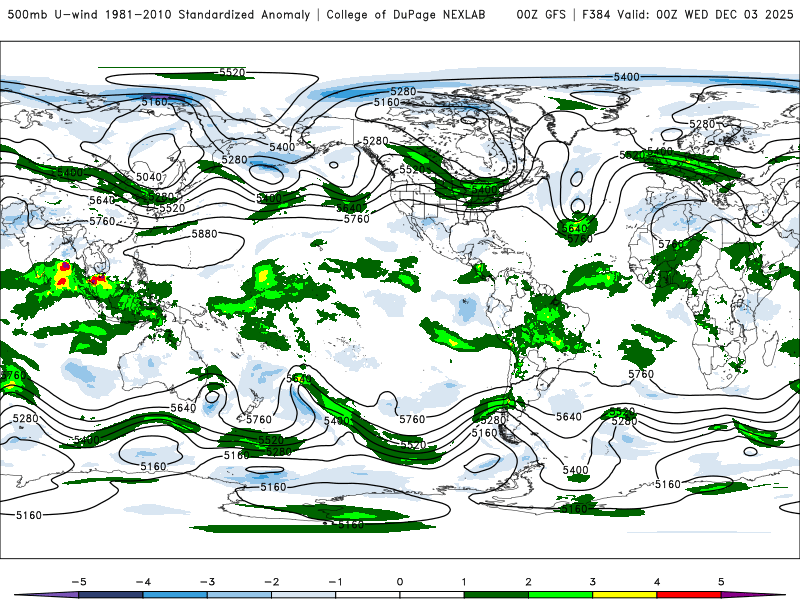800x600 pixels.
Task: Choose the bright green color bar segment between 2 and 3
Action: [x=561, y=595]
